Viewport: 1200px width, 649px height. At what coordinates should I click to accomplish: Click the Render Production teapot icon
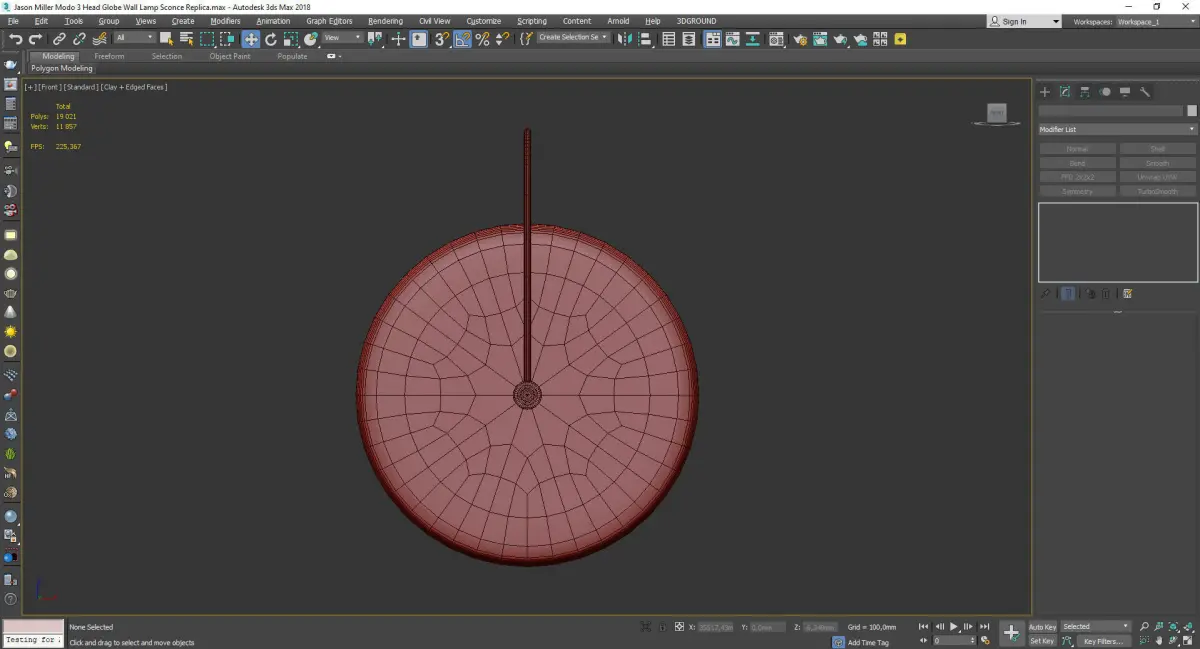point(840,39)
